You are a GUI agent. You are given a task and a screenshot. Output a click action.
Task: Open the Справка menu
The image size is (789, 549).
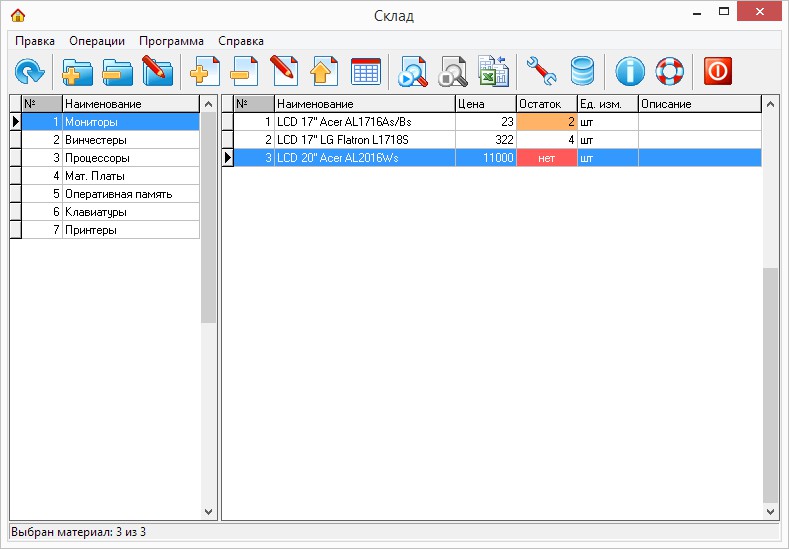(241, 41)
